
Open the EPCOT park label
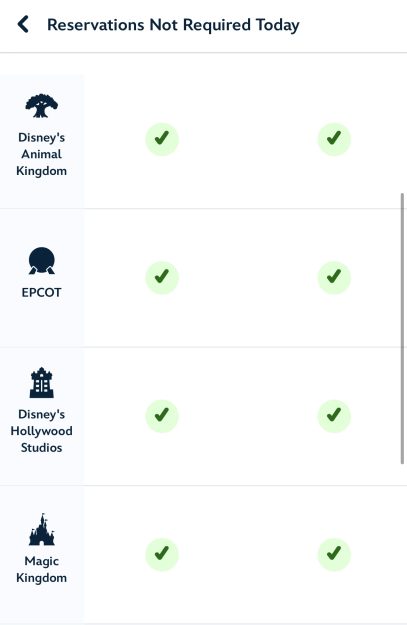click(x=41, y=293)
